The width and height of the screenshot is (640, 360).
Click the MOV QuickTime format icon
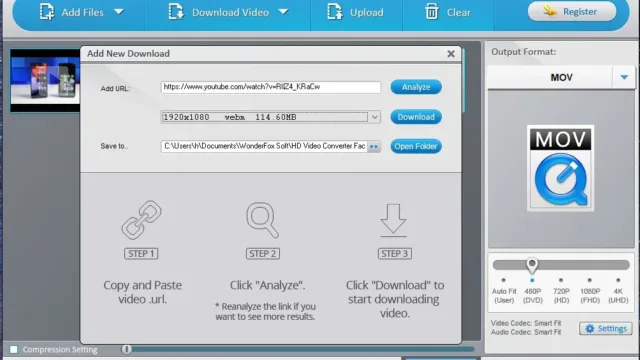(x=560, y=168)
